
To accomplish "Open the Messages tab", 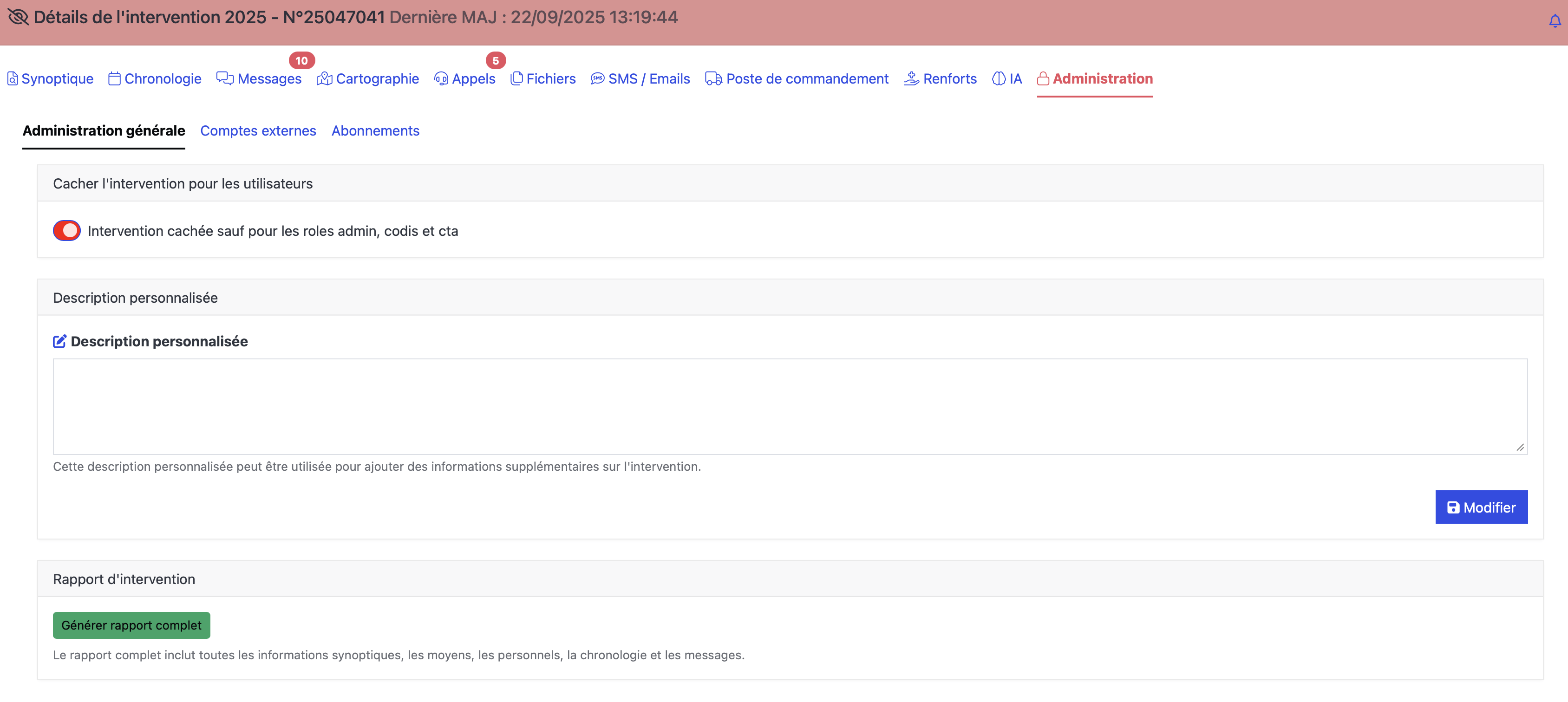I will pos(268,78).
